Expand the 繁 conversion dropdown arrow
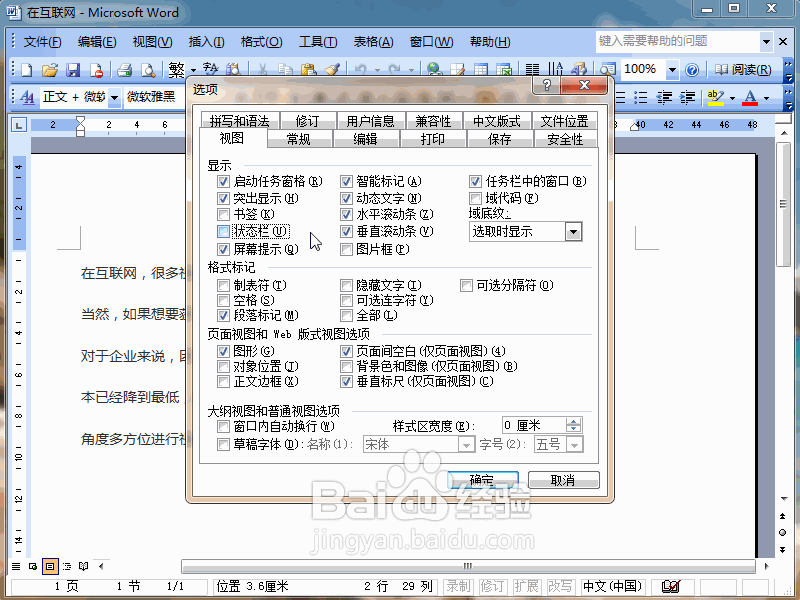 [x=193, y=70]
